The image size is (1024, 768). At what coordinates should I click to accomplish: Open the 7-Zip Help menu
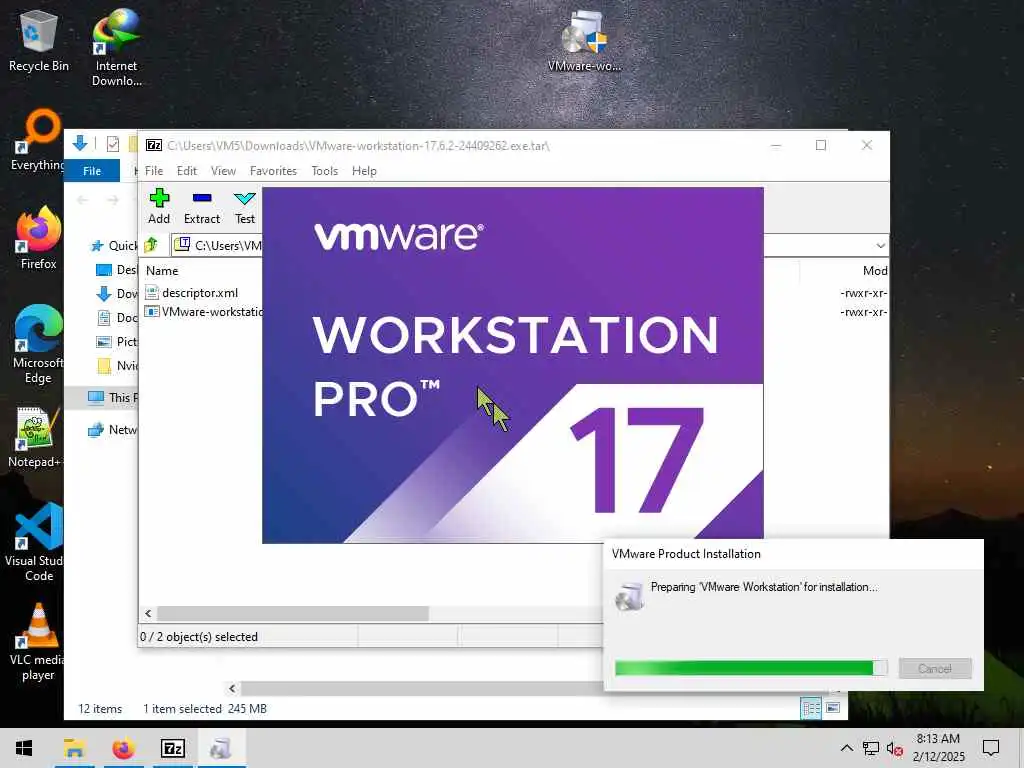(364, 170)
